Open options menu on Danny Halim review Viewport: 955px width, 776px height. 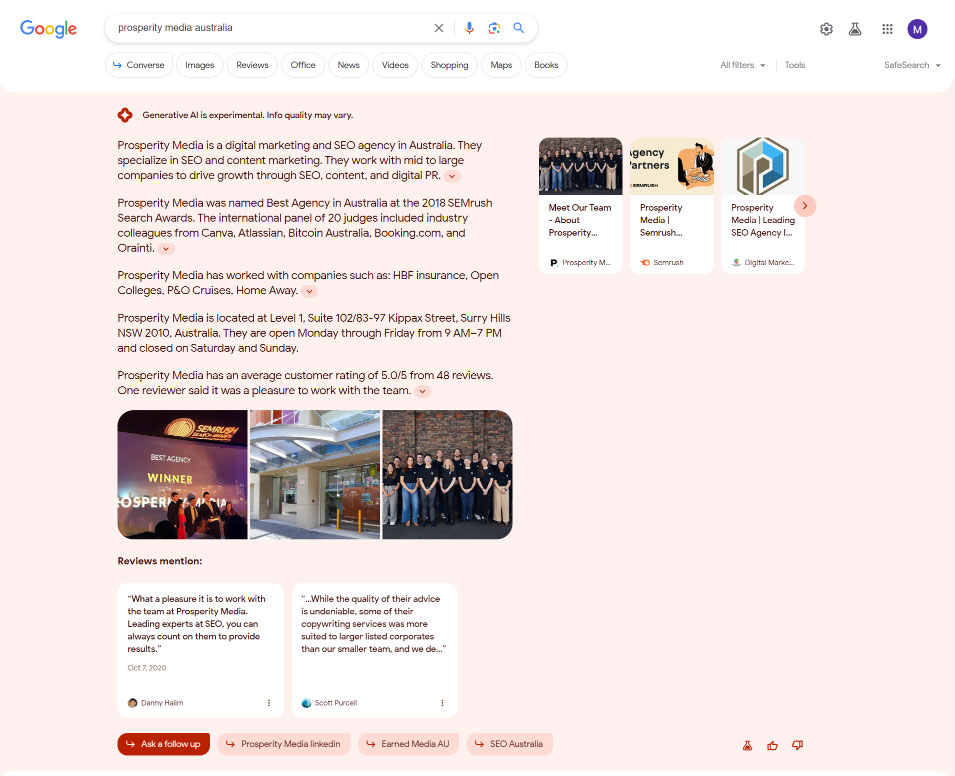click(x=269, y=703)
